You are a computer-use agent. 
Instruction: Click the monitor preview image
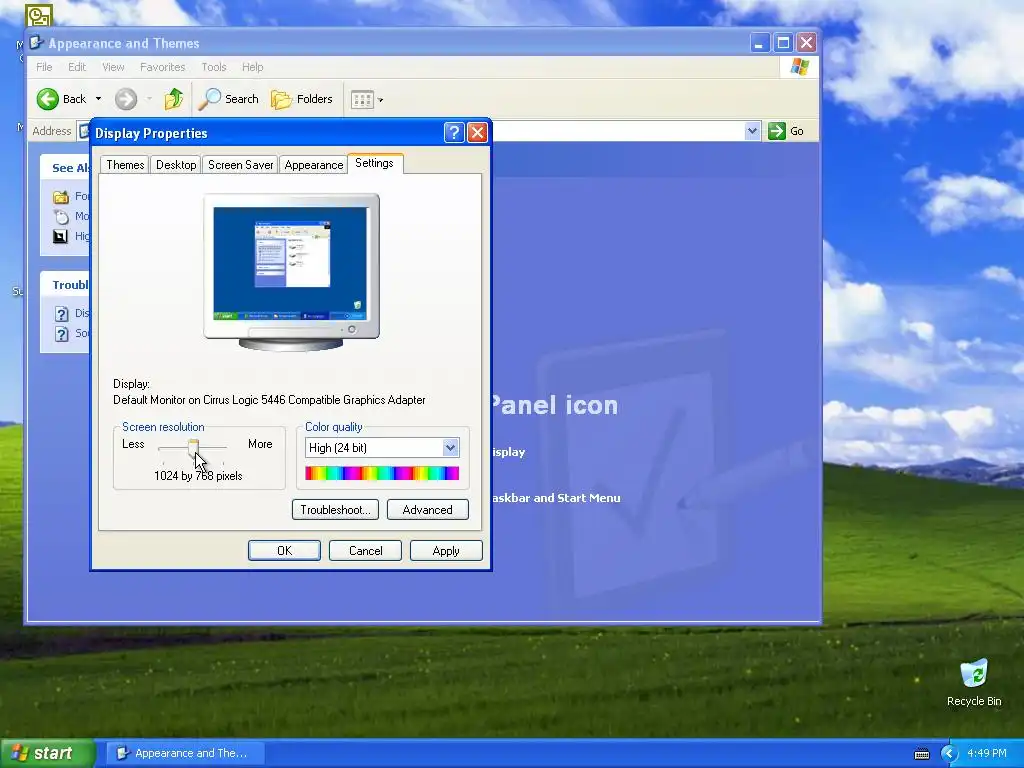click(291, 272)
